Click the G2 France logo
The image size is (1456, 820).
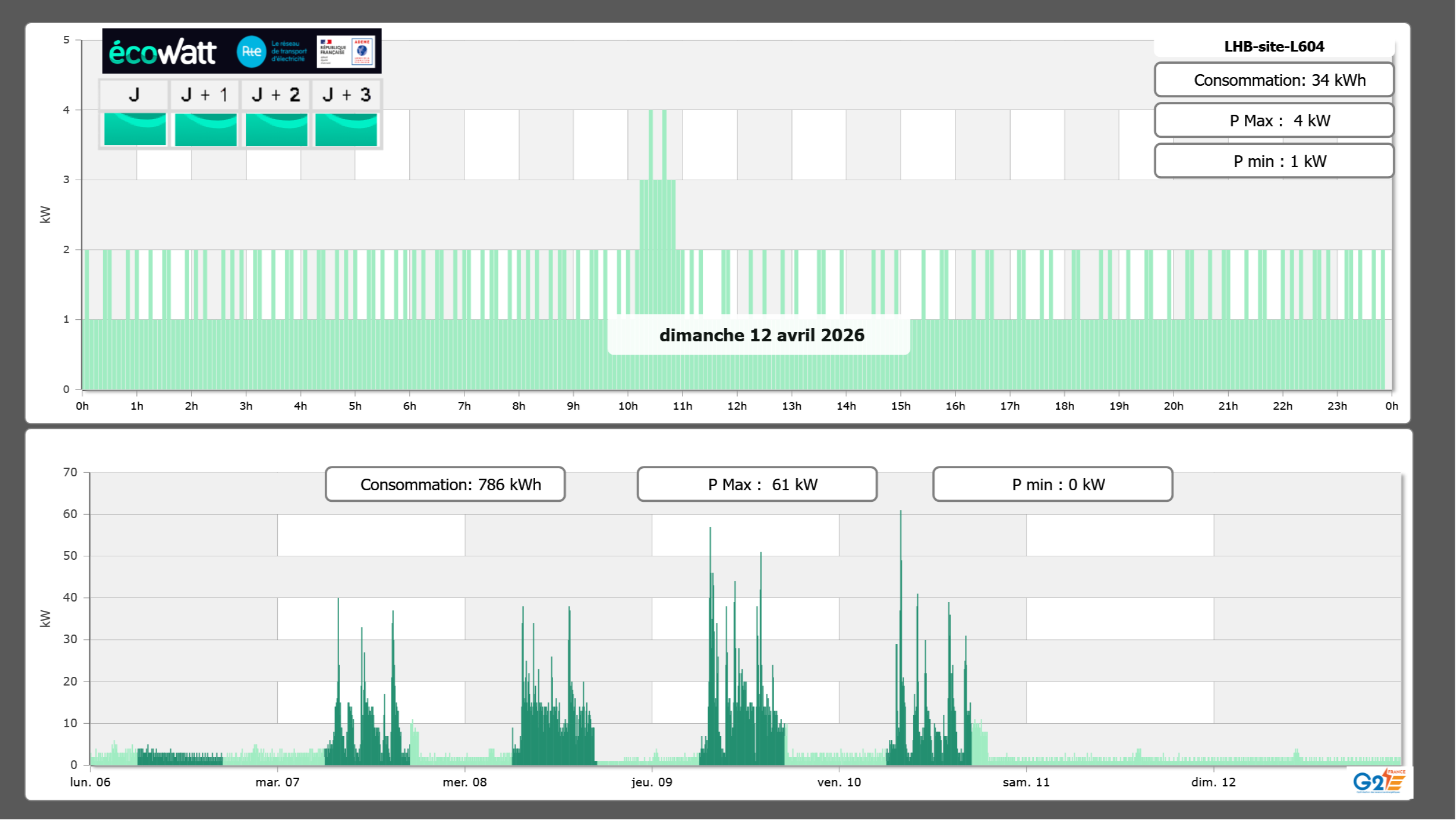1379,781
